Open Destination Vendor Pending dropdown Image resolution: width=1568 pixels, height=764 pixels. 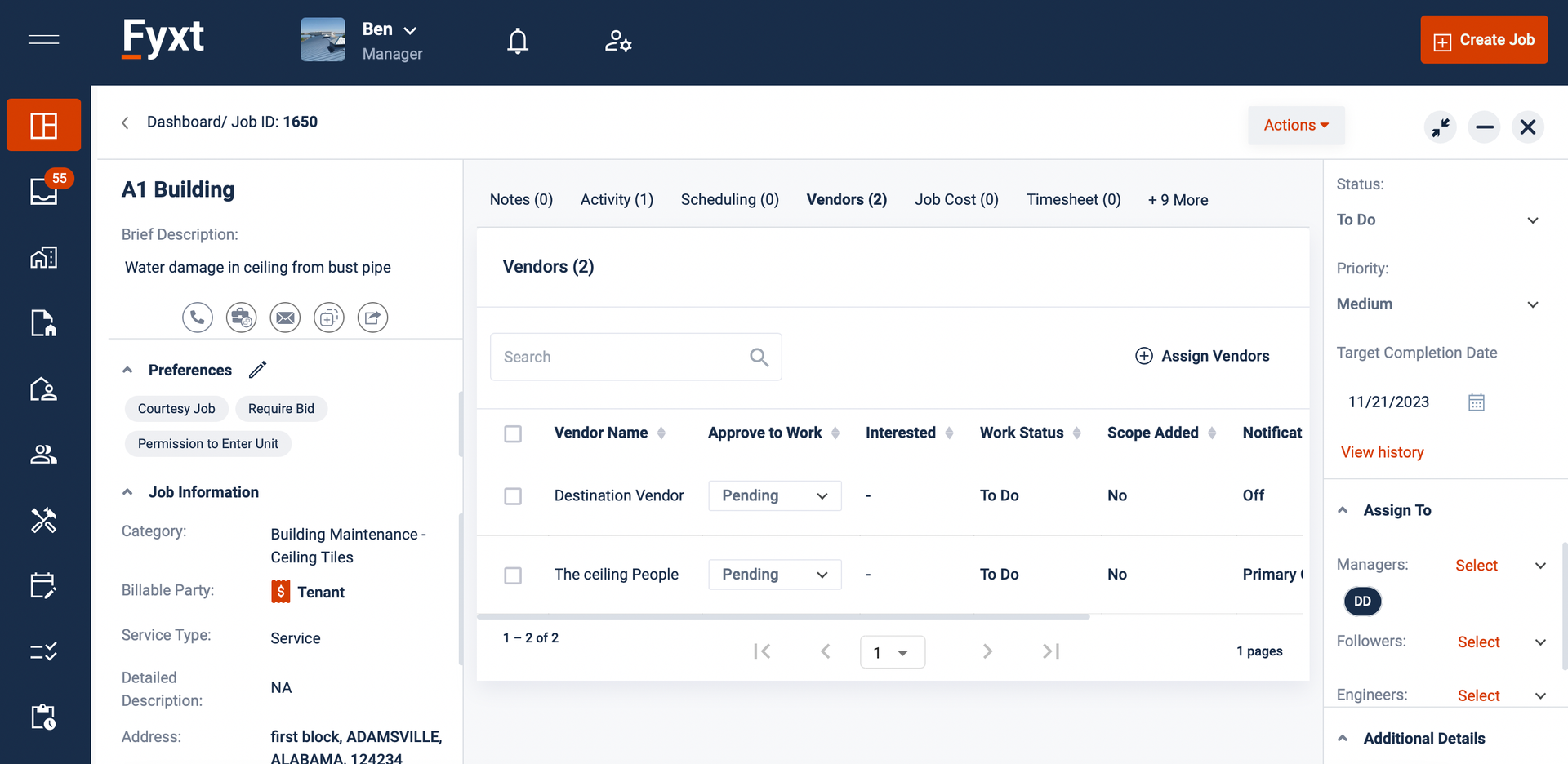pyautogui.click(x=775, y=495)
